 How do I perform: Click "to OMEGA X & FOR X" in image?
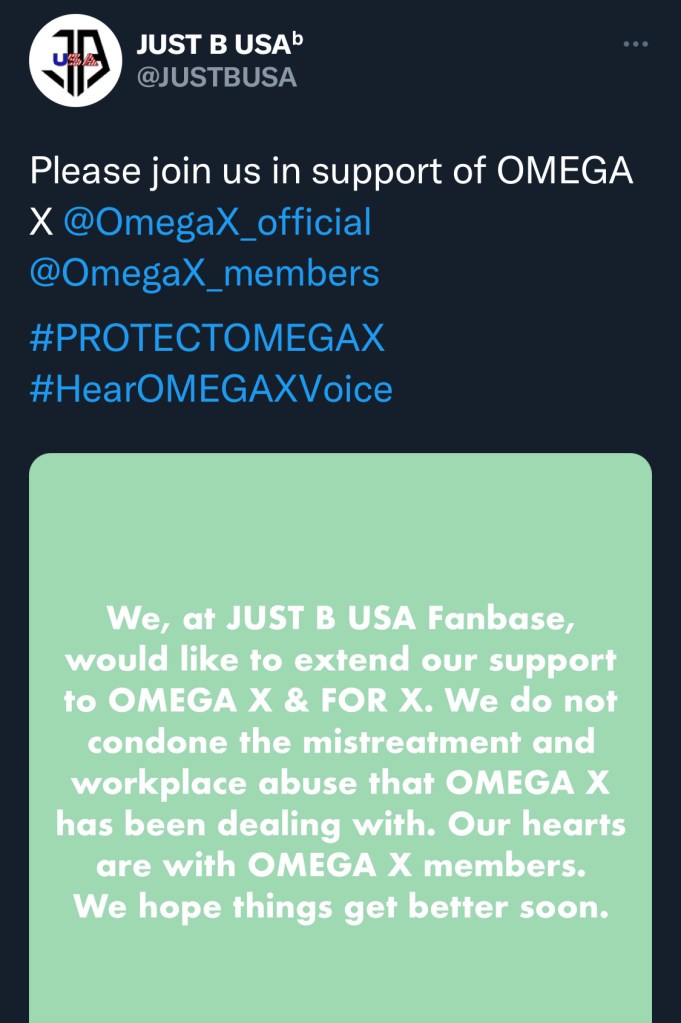(x=250, y=700)
